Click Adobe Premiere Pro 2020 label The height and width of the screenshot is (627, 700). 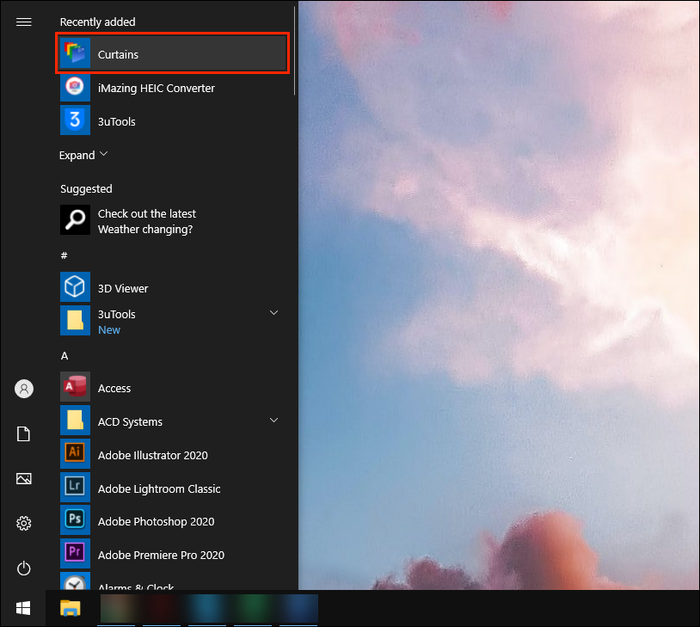[161, 555]
